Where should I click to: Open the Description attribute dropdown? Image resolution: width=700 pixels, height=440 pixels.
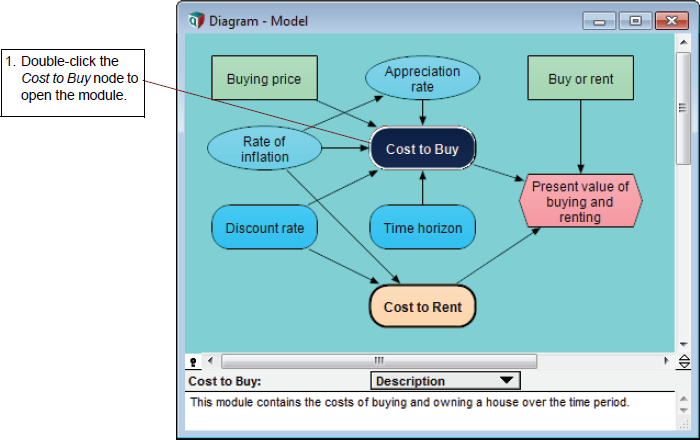pyautogui.click(x=445, y=381)
